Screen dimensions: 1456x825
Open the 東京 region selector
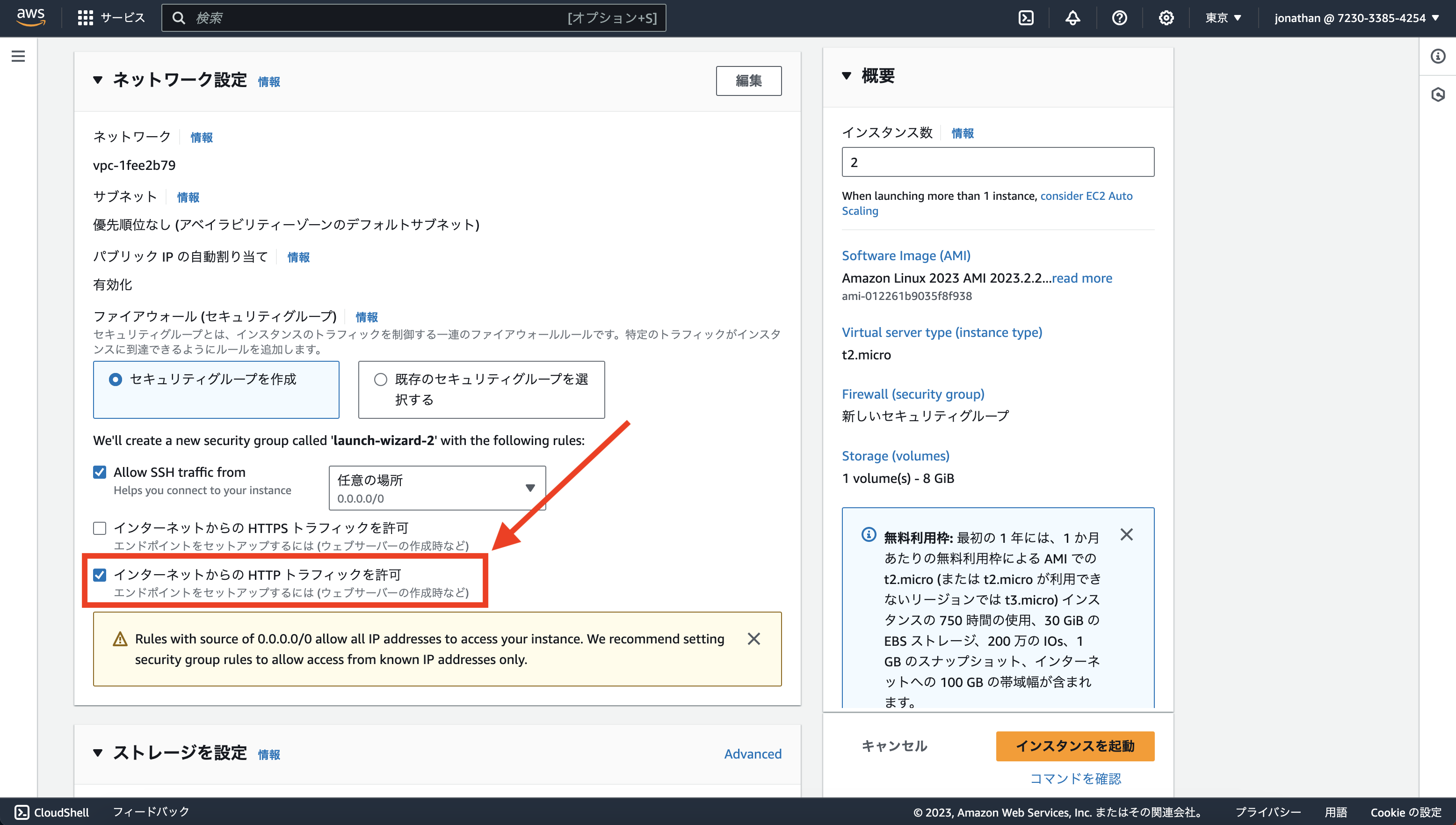[x=1223, y=18]
